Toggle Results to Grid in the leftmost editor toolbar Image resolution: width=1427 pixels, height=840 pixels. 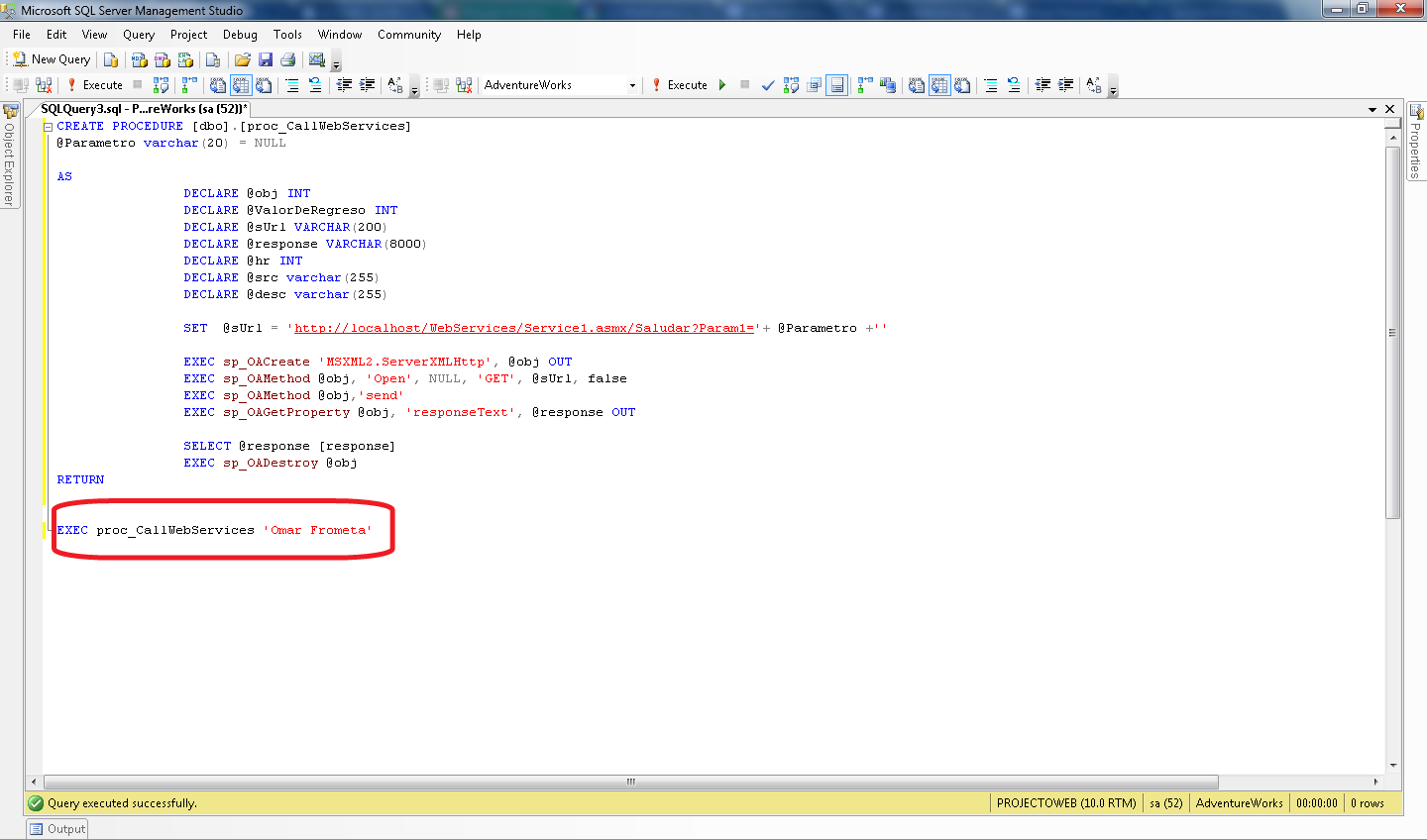click(241, 85)
